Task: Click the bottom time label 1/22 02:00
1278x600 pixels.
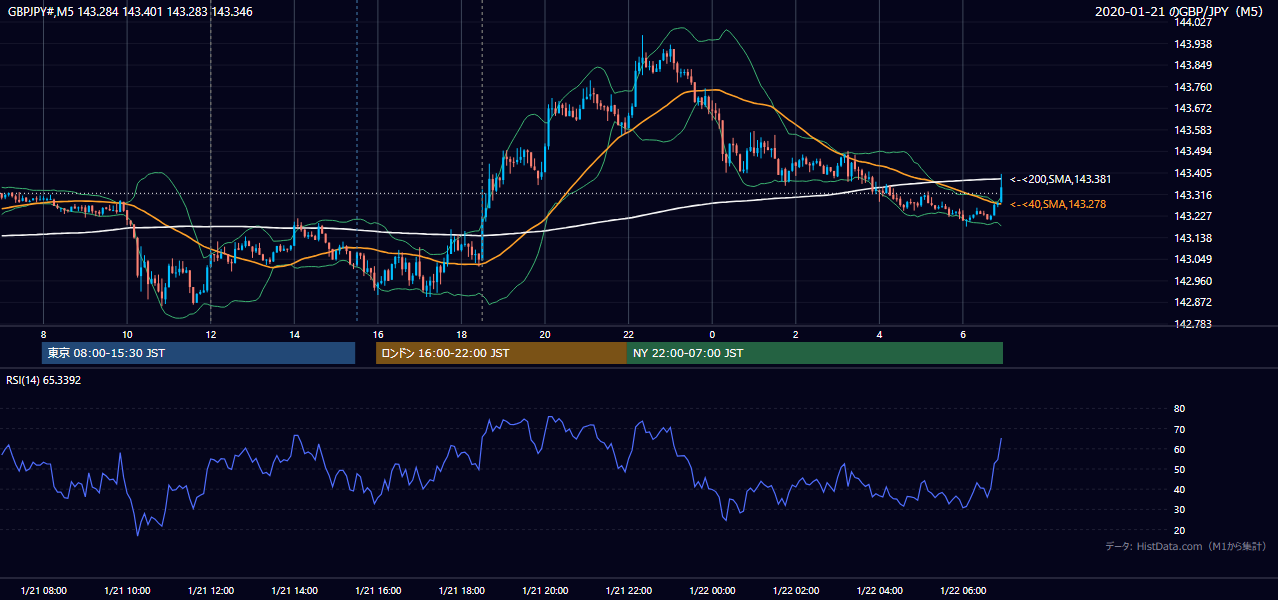Action: coord(795,590)
